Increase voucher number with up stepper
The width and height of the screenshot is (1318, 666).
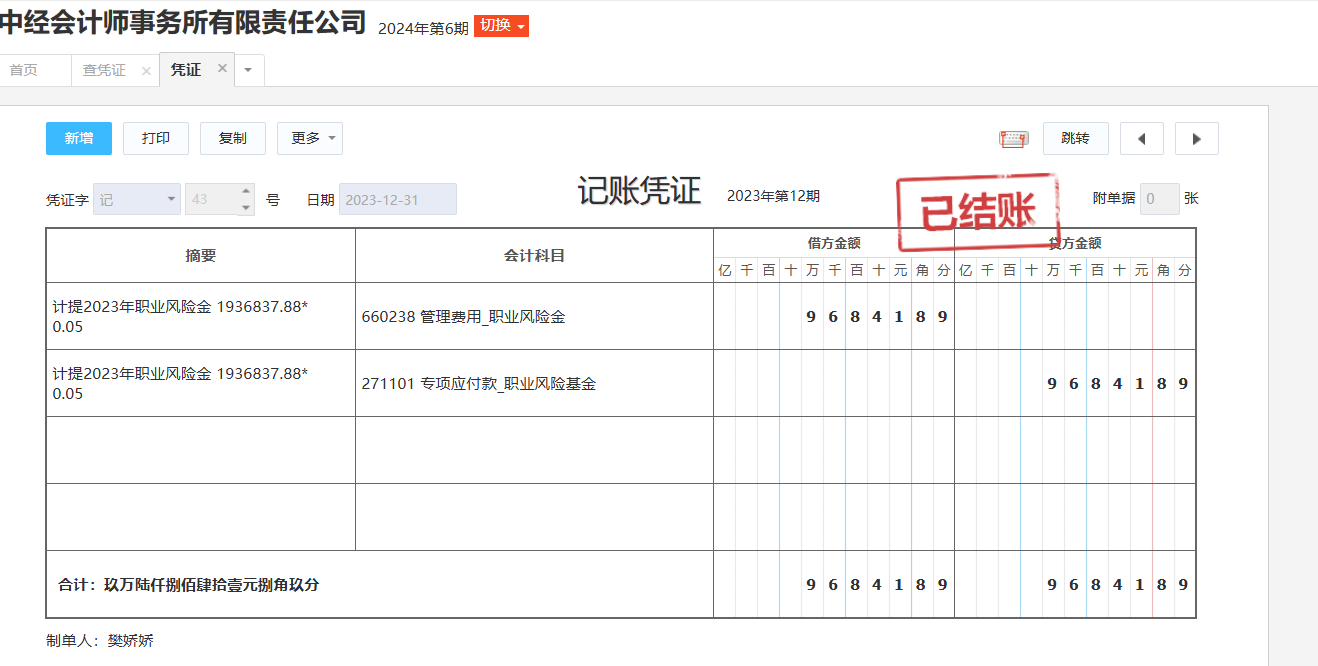(x=246, y=191)
